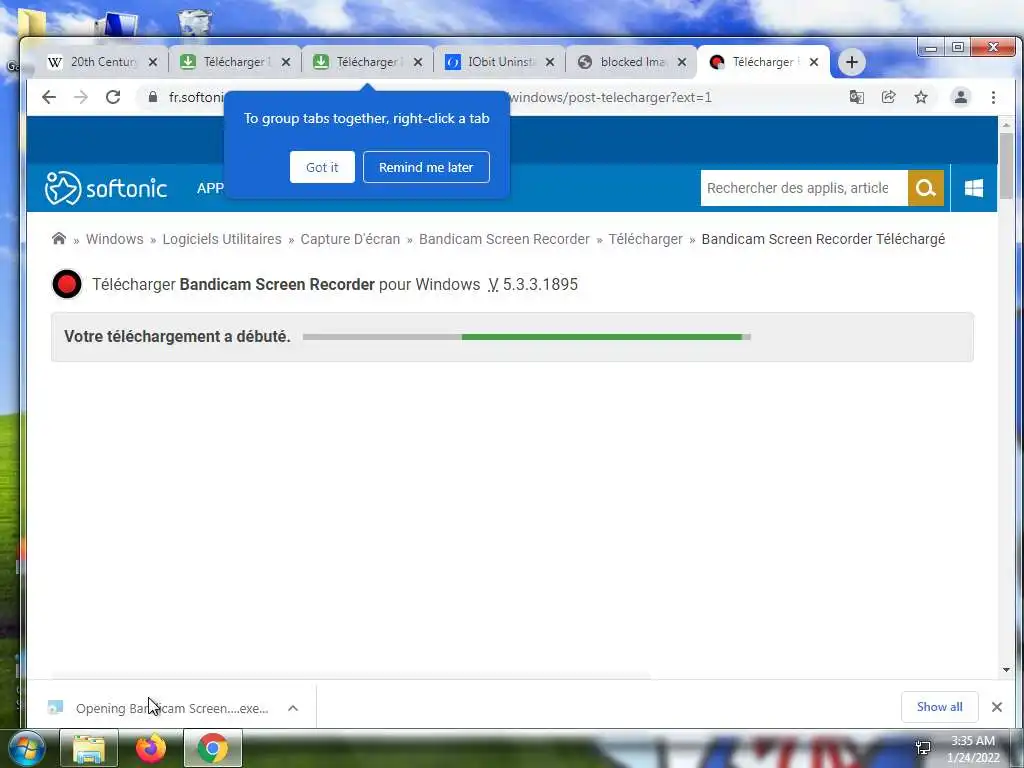Image resolution: width=1024 pixels, height=768 pixels.
Task: Click the Rechercher des applis search field
Action: [804, 188]
